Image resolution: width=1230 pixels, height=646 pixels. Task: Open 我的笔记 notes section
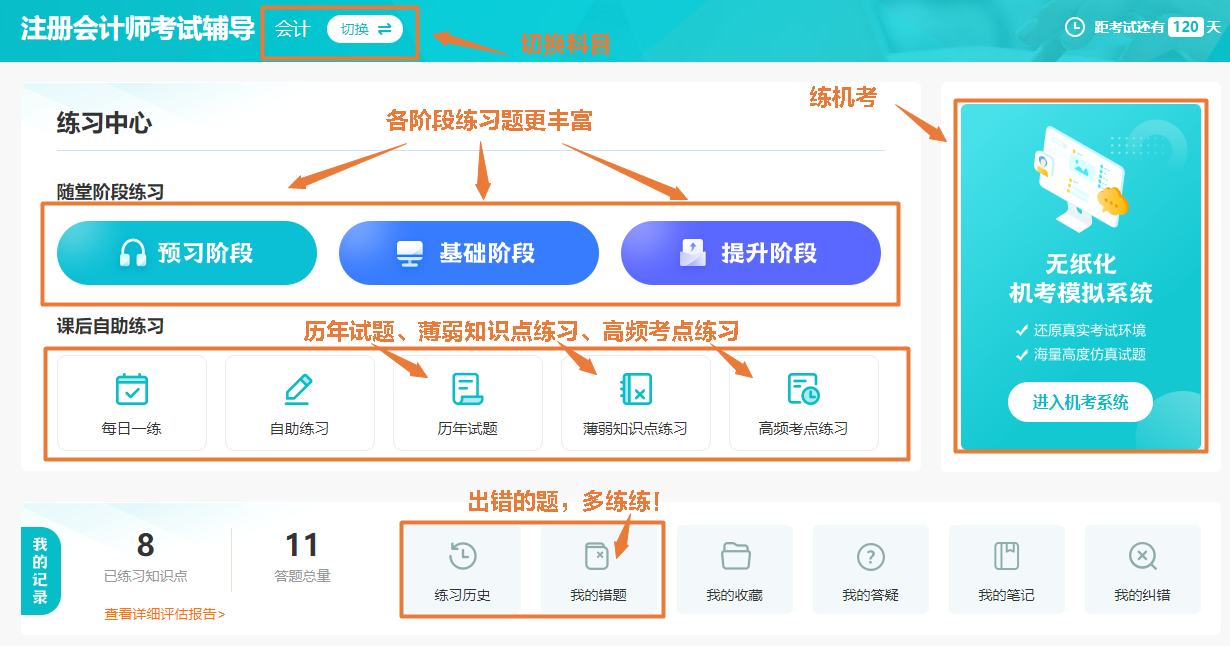[x=1007, y=569]
